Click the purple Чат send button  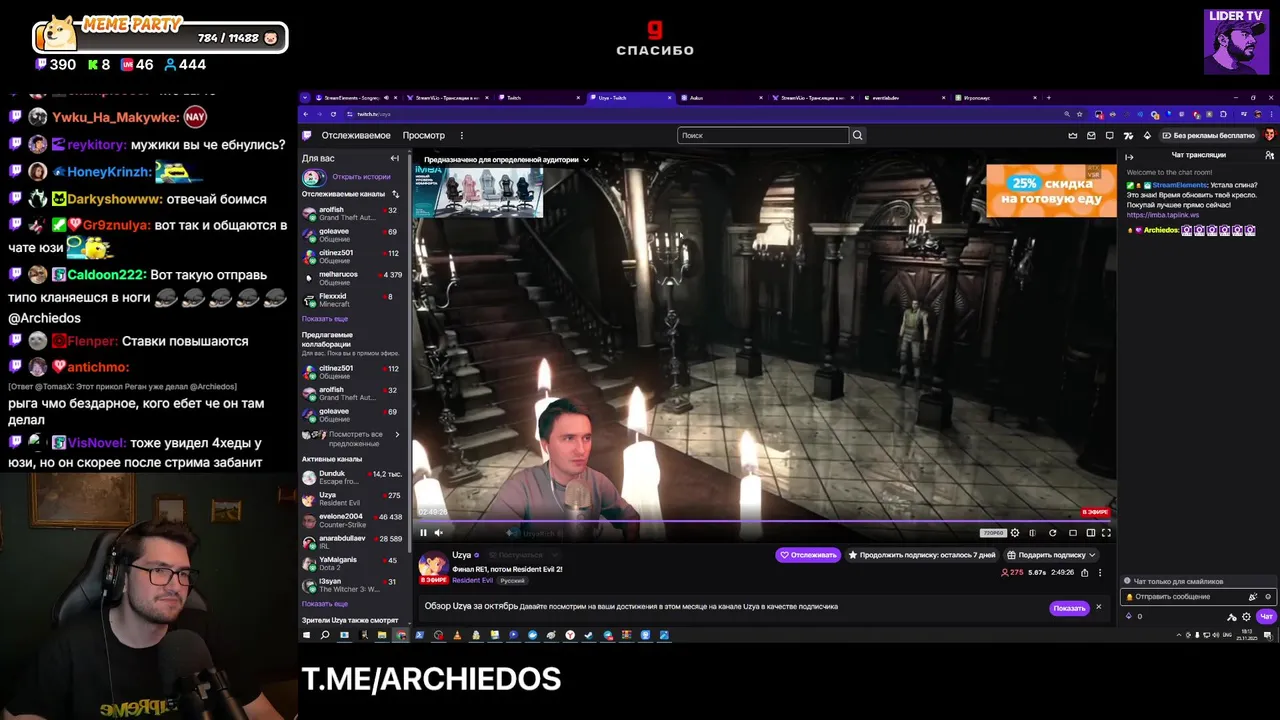pos(1266,617)
